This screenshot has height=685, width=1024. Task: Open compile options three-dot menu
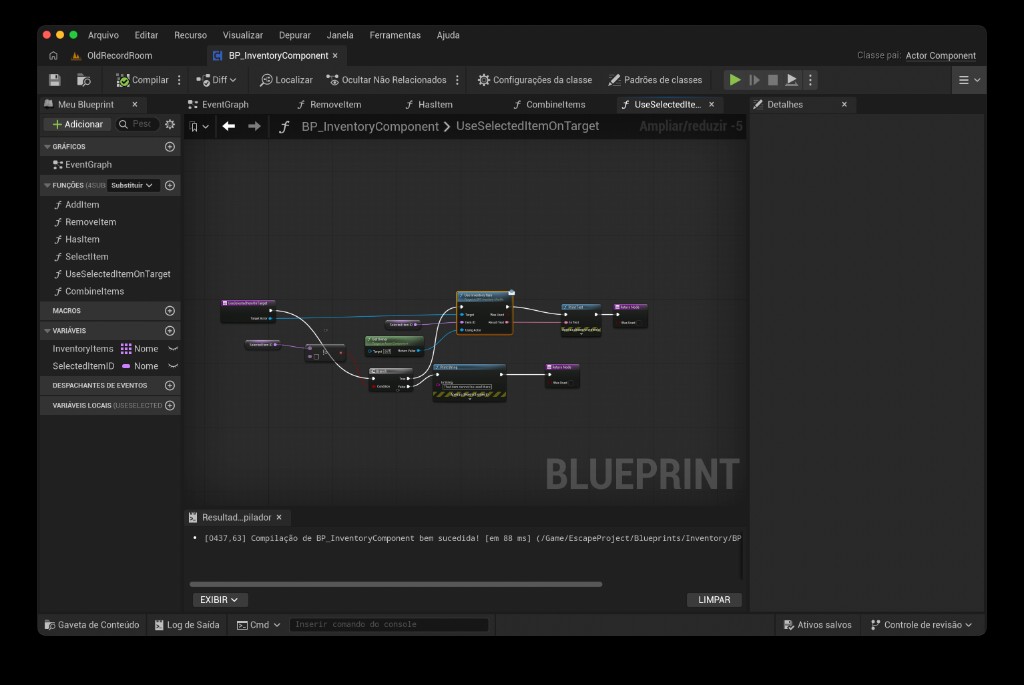[x=179, y=80]
